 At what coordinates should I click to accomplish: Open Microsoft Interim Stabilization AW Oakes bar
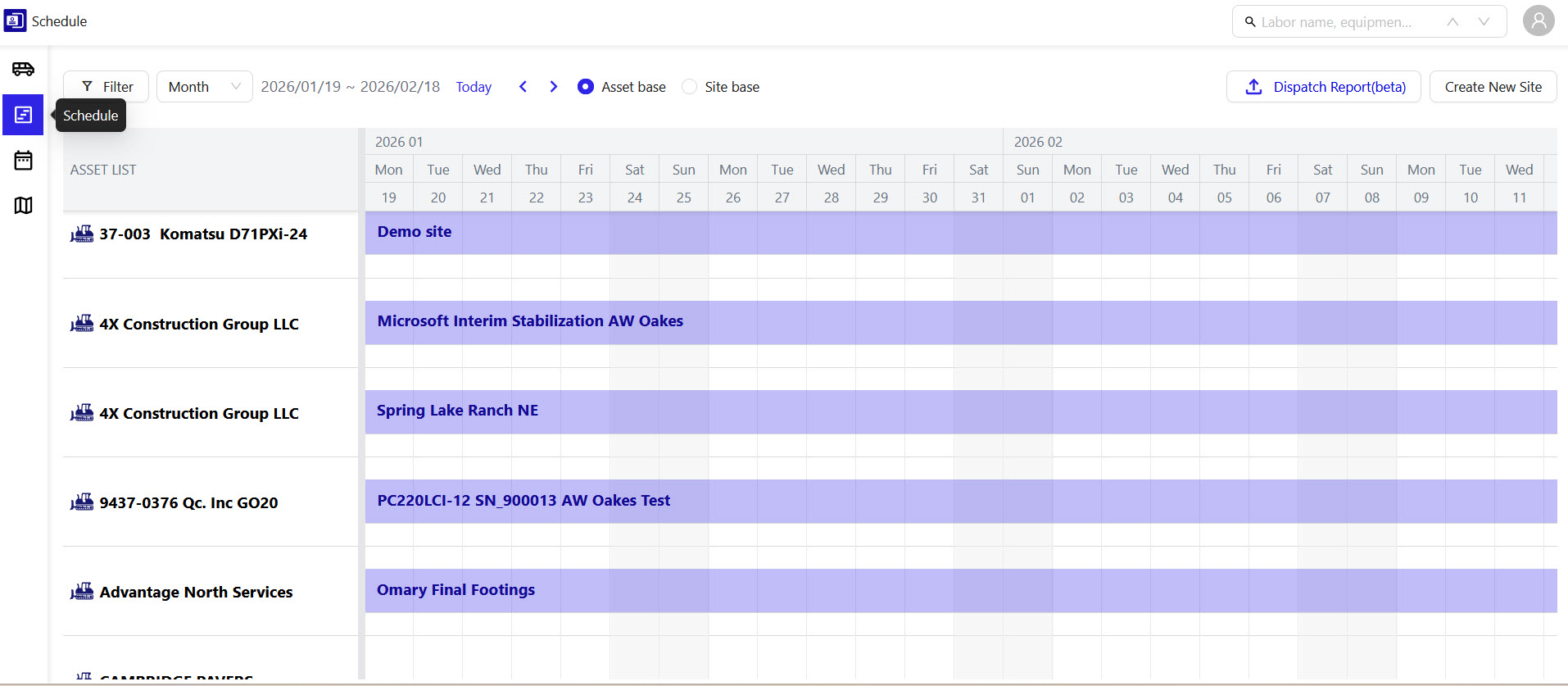coord(961,322)
